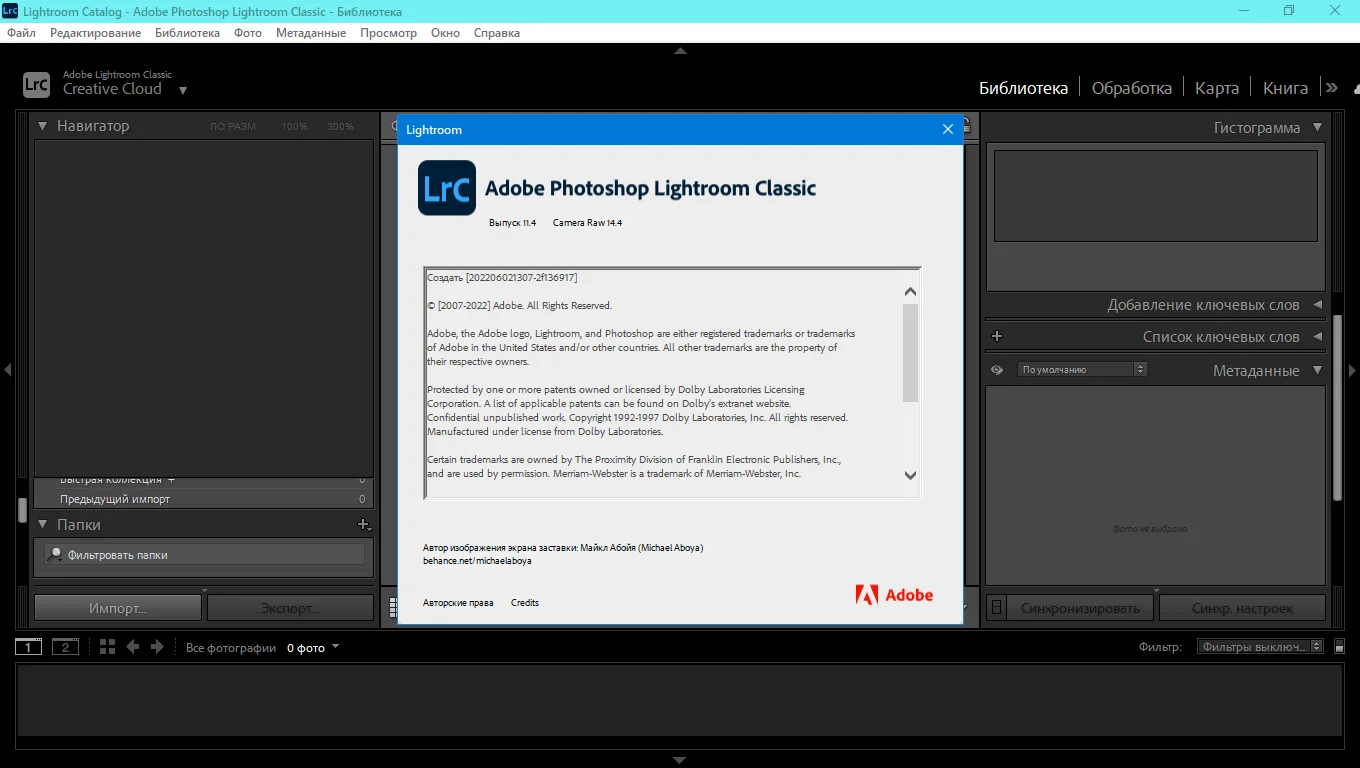Click the plus icon in Папки panel
This screenshot has width=1360, height=768.
364,524
